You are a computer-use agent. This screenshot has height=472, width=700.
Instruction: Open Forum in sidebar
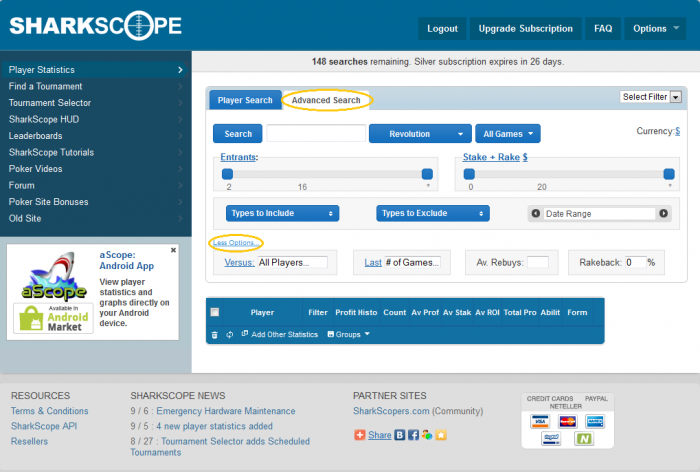[96, 185]
